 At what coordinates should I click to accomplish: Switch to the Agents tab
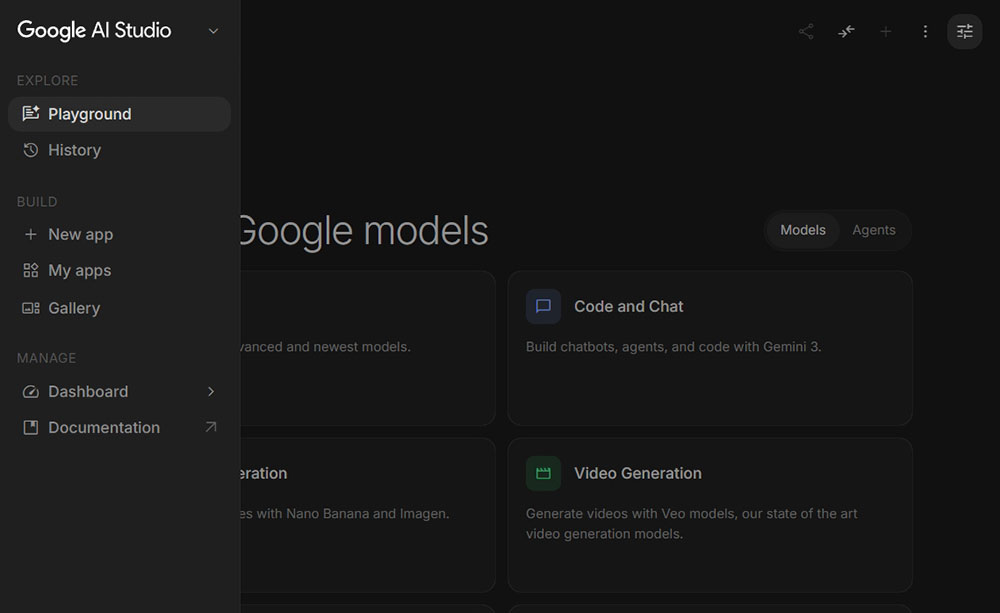[874, 230]
